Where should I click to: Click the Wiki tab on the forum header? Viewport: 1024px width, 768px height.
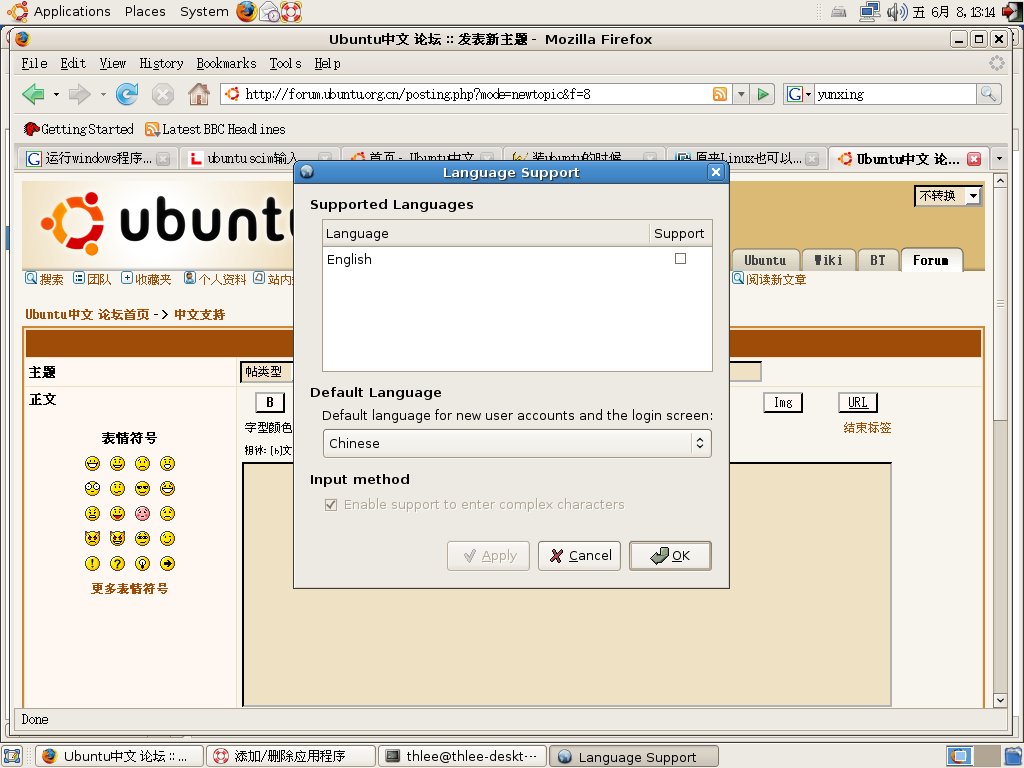(828, 260)
